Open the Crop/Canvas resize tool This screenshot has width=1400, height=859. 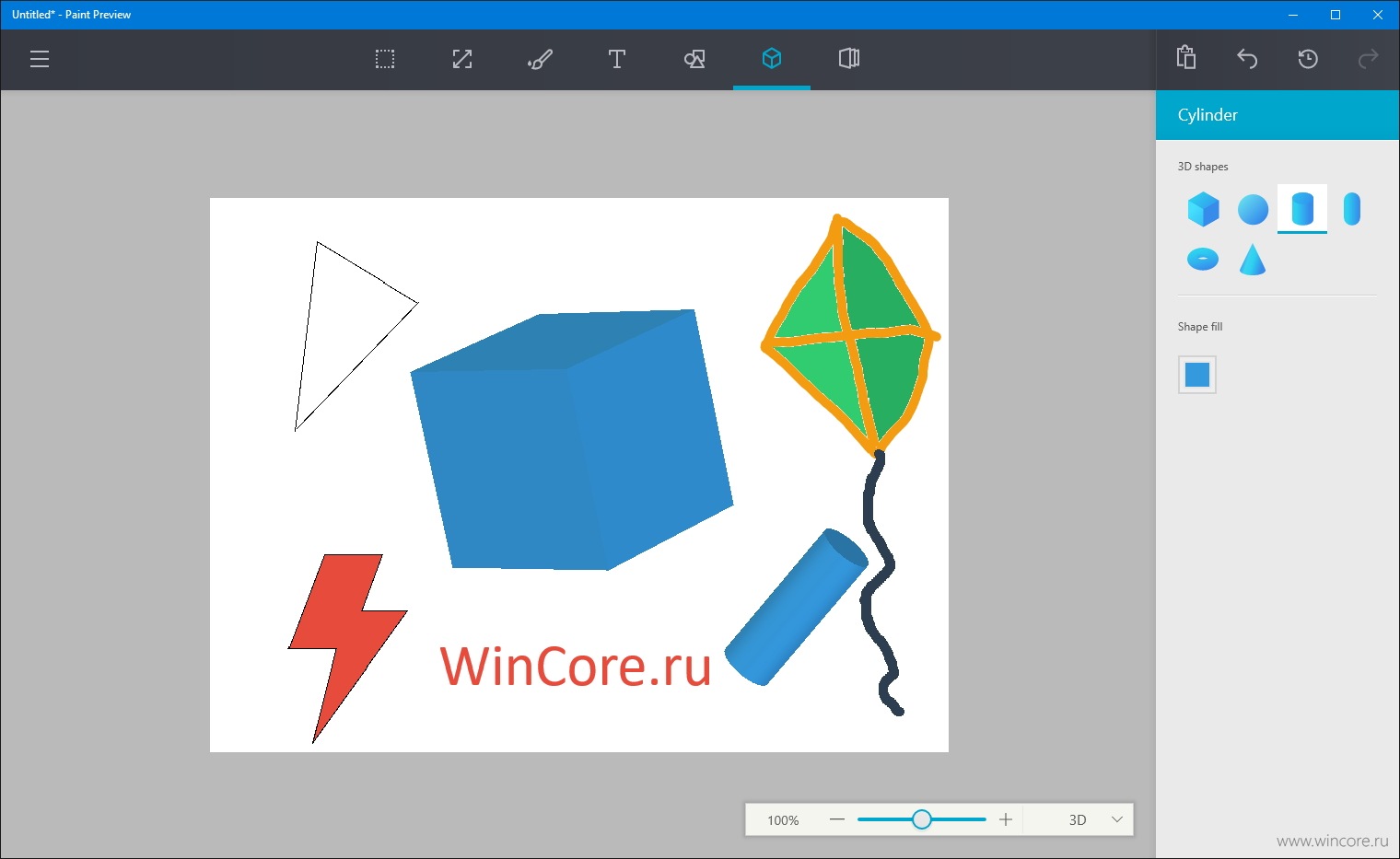coord(462,60)
